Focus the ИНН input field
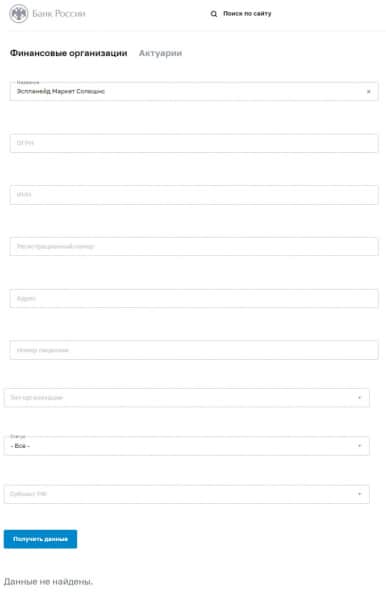 point(194,195)
